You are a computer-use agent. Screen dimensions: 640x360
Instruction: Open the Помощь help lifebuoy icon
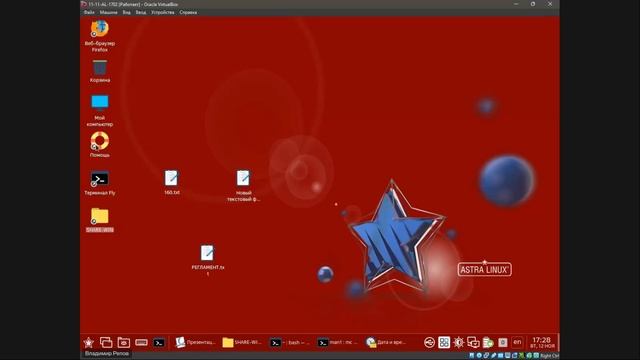coord(100,141)
